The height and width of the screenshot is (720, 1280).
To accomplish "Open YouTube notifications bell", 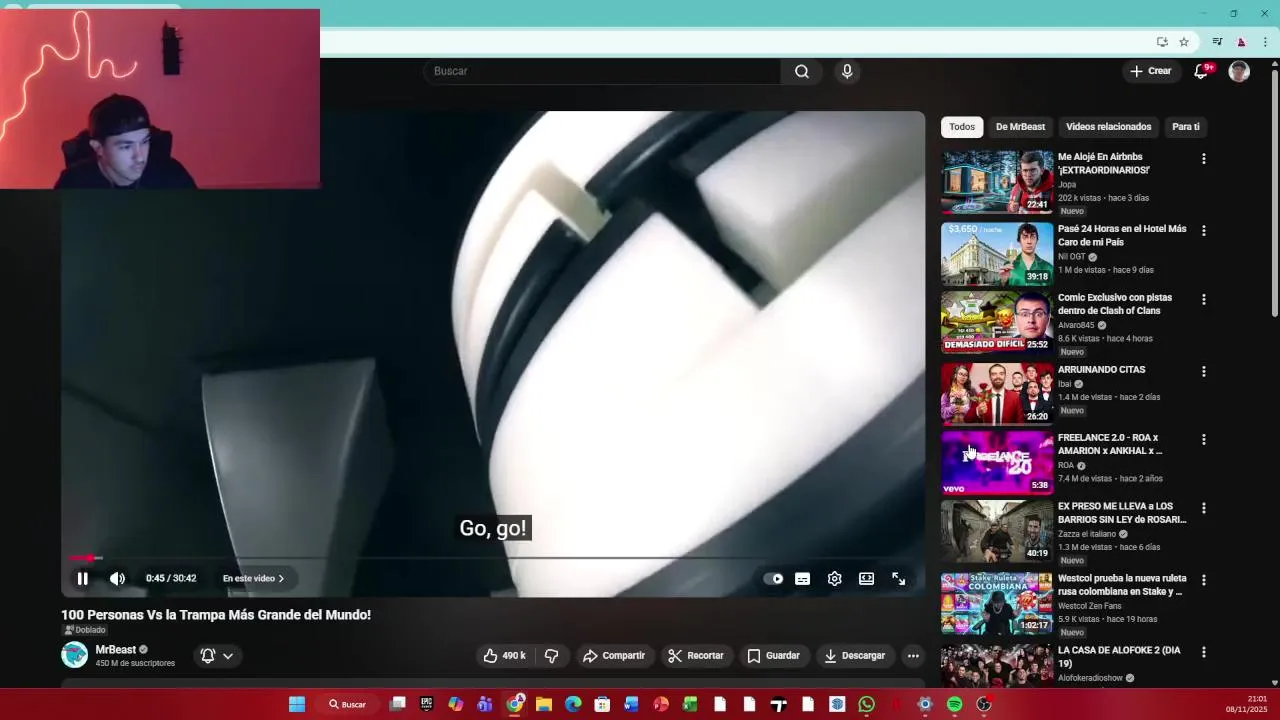I will click(1202, 71).
